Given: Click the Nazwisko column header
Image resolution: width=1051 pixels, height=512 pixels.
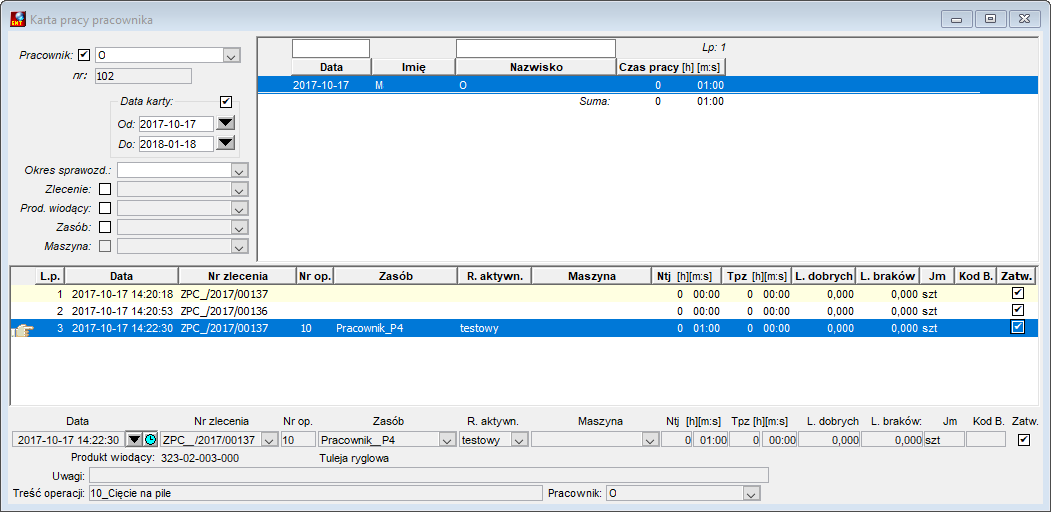Looking at the screenshot, I should (x=536, y=67).
